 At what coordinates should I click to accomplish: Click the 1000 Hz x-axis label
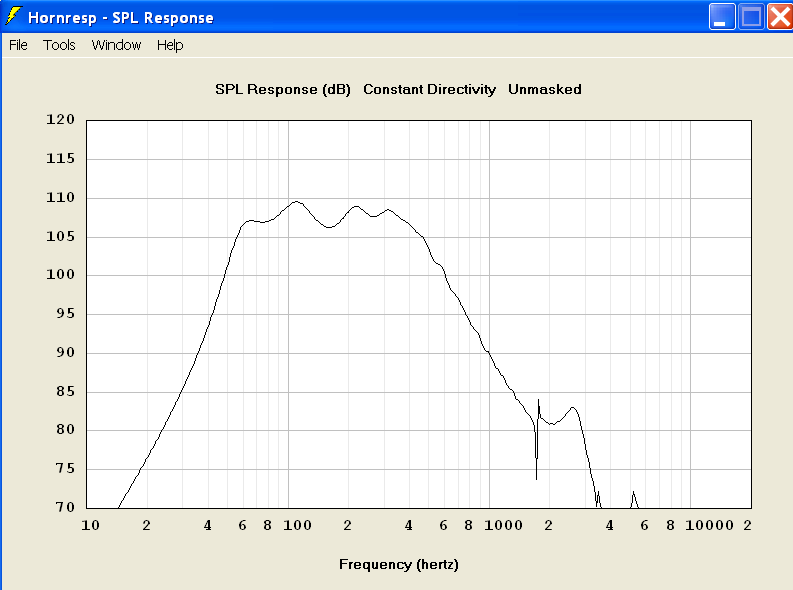click(504, 526)
